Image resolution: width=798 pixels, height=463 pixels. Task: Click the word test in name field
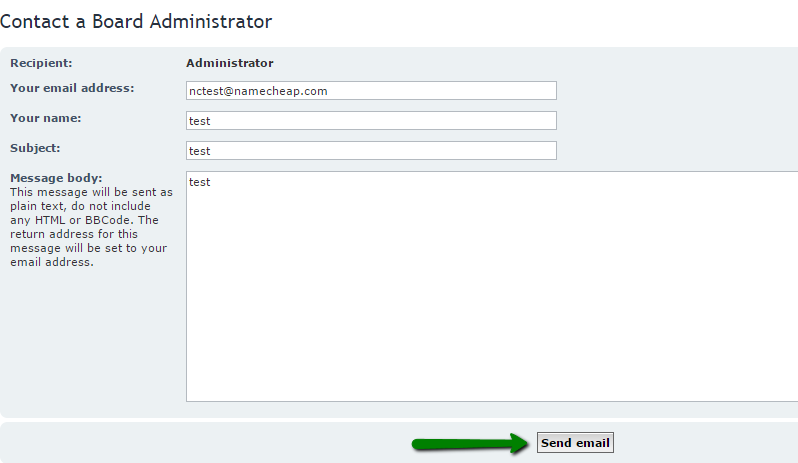(200, 121)
